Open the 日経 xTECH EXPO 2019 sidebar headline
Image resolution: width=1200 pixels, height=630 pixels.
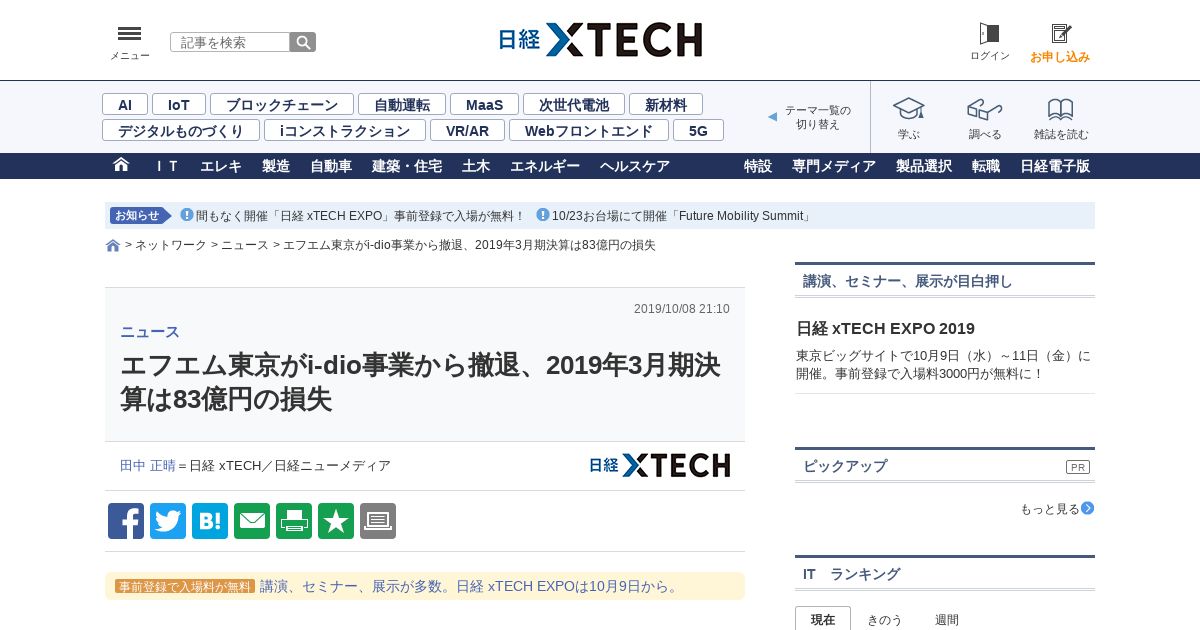click(x=885, y=328)
